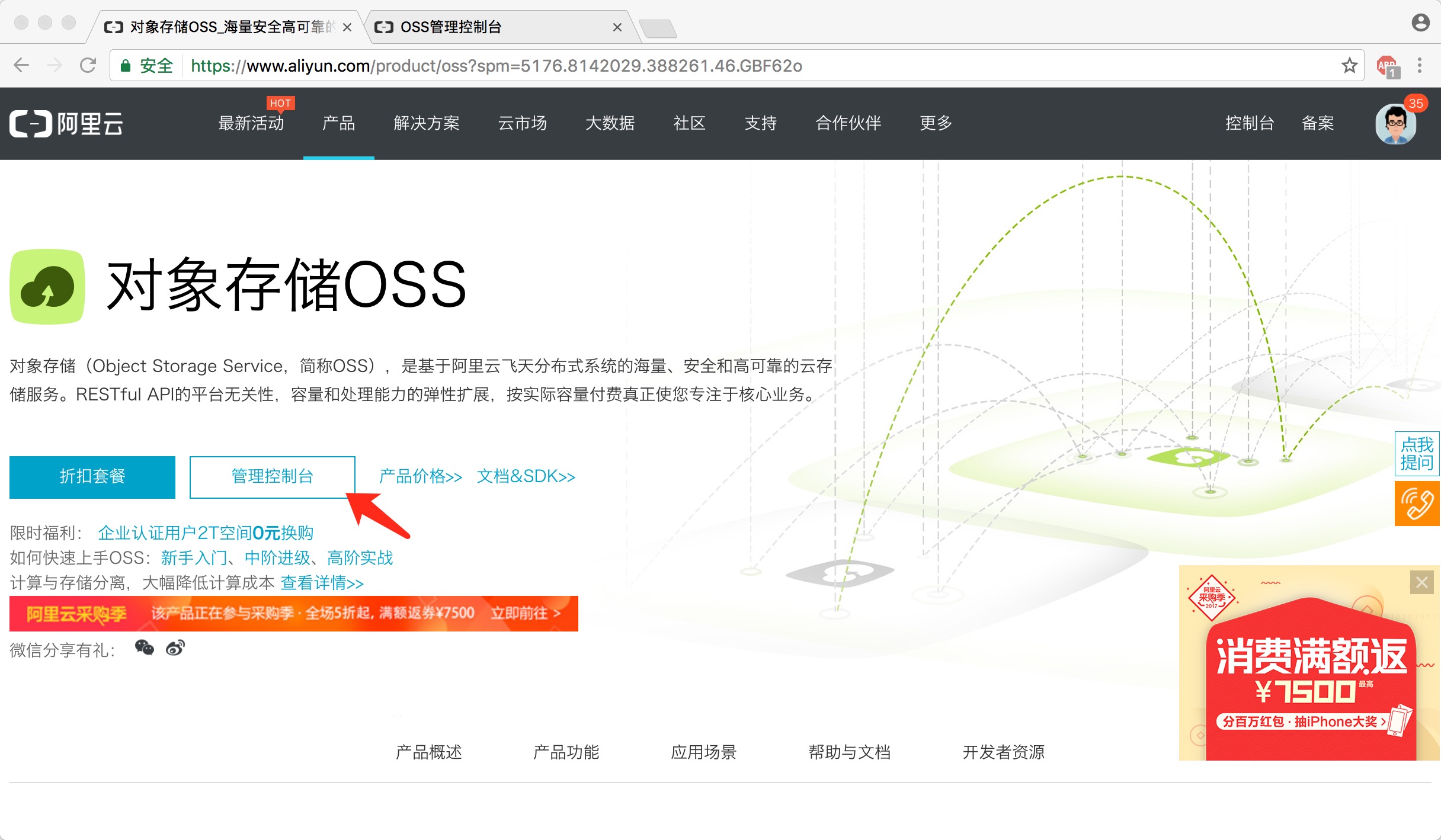The image size is (1441, 840).
Task: Open the 支持 nav item
Action: point(761,123)
